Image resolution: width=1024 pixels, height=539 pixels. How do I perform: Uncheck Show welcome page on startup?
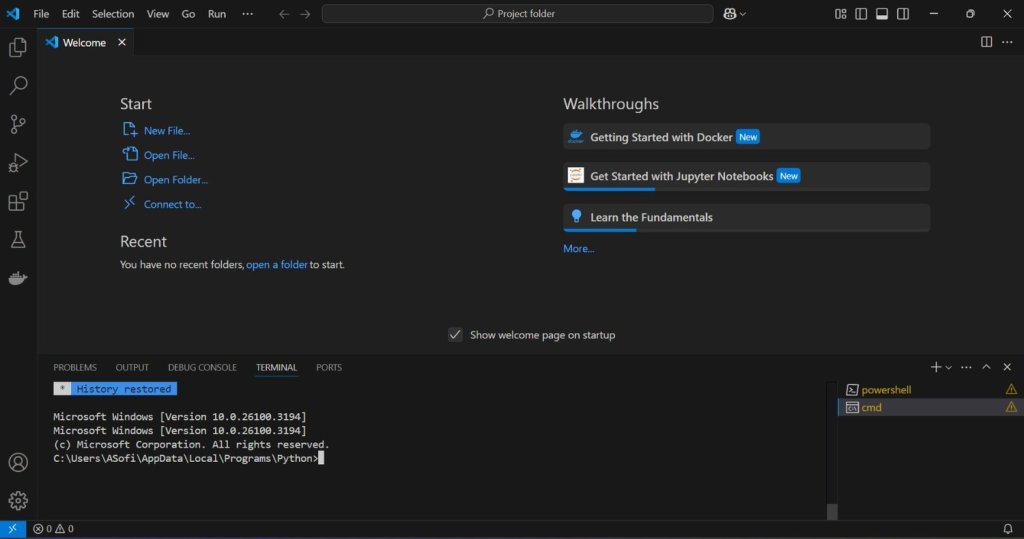click(455, 335)
